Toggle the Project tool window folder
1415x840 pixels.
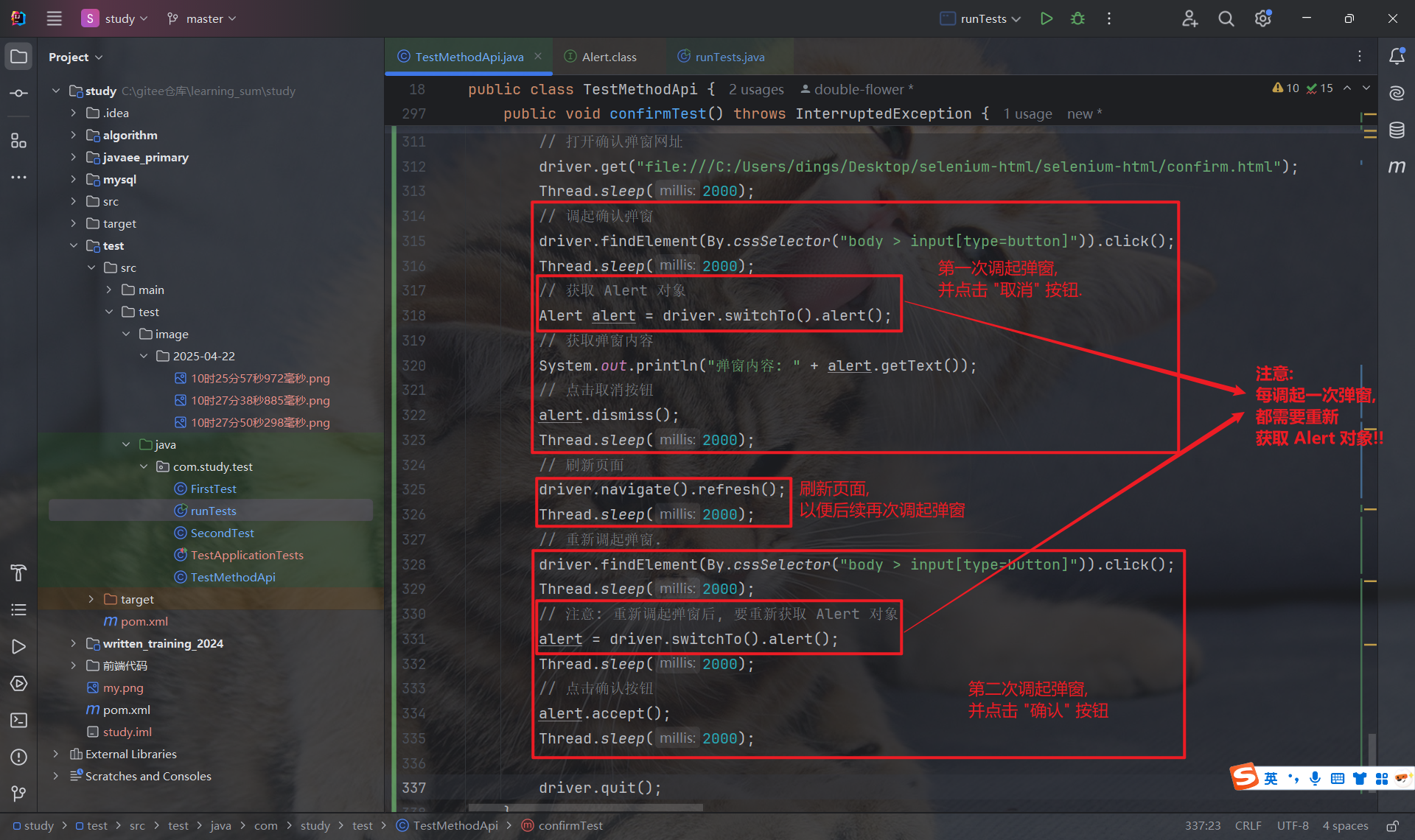[19, 57]
